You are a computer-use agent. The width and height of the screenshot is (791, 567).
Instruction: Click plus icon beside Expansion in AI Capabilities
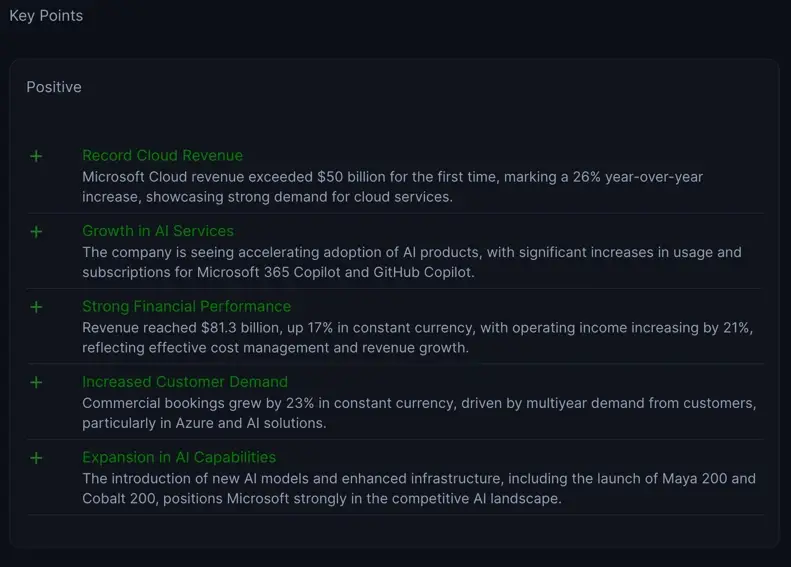pos(36,458)
